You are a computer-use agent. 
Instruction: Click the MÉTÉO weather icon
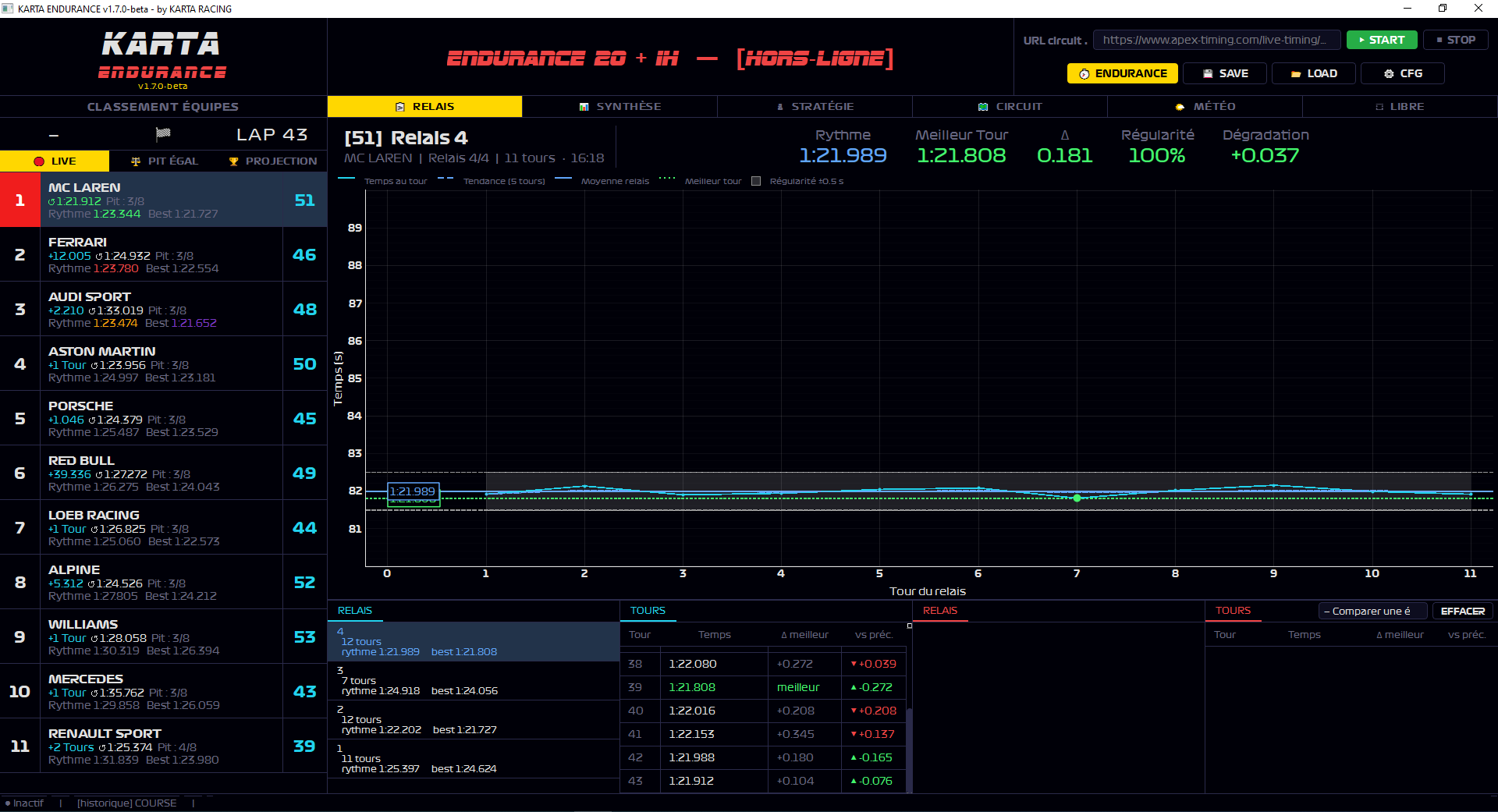(x=1180, y=107)
